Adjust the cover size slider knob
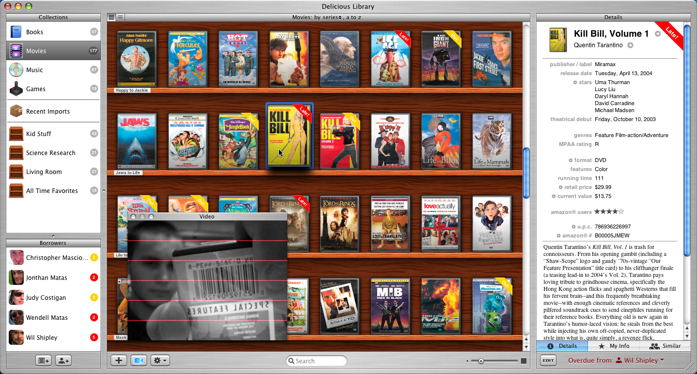This screenshot has height=374, width=697. [481, 361]
